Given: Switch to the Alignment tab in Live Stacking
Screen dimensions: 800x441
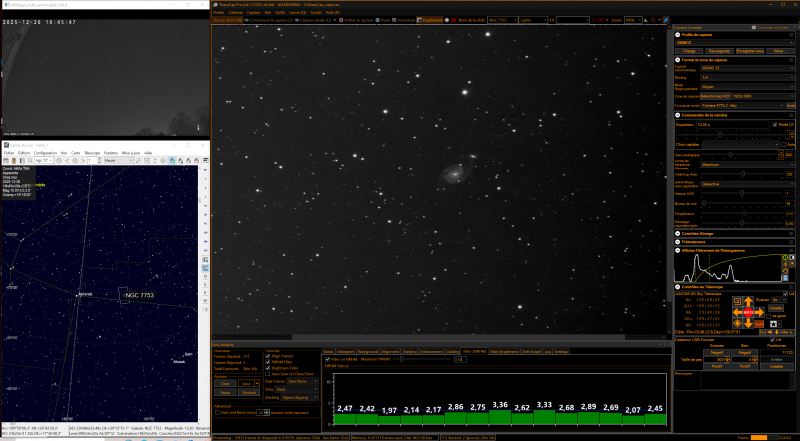Looking at the screenshot, I should point(390,352).
